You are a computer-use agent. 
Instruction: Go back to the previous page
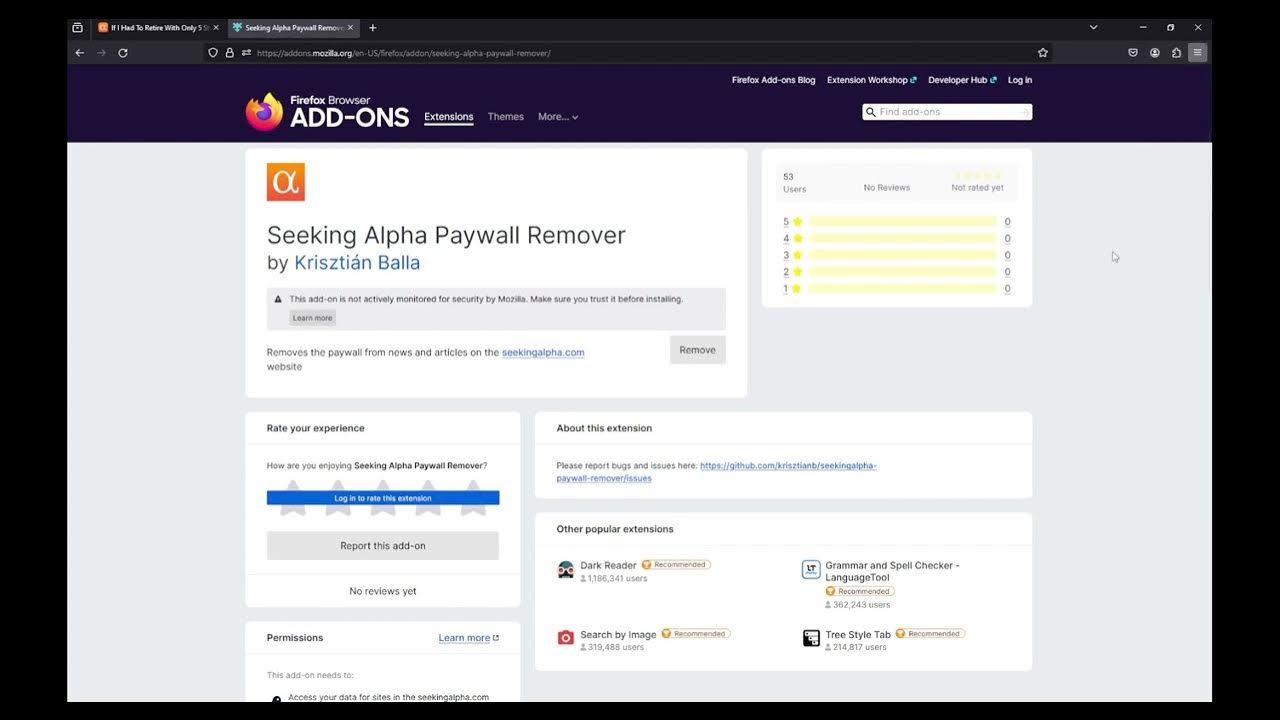click(x=80, y=53)
